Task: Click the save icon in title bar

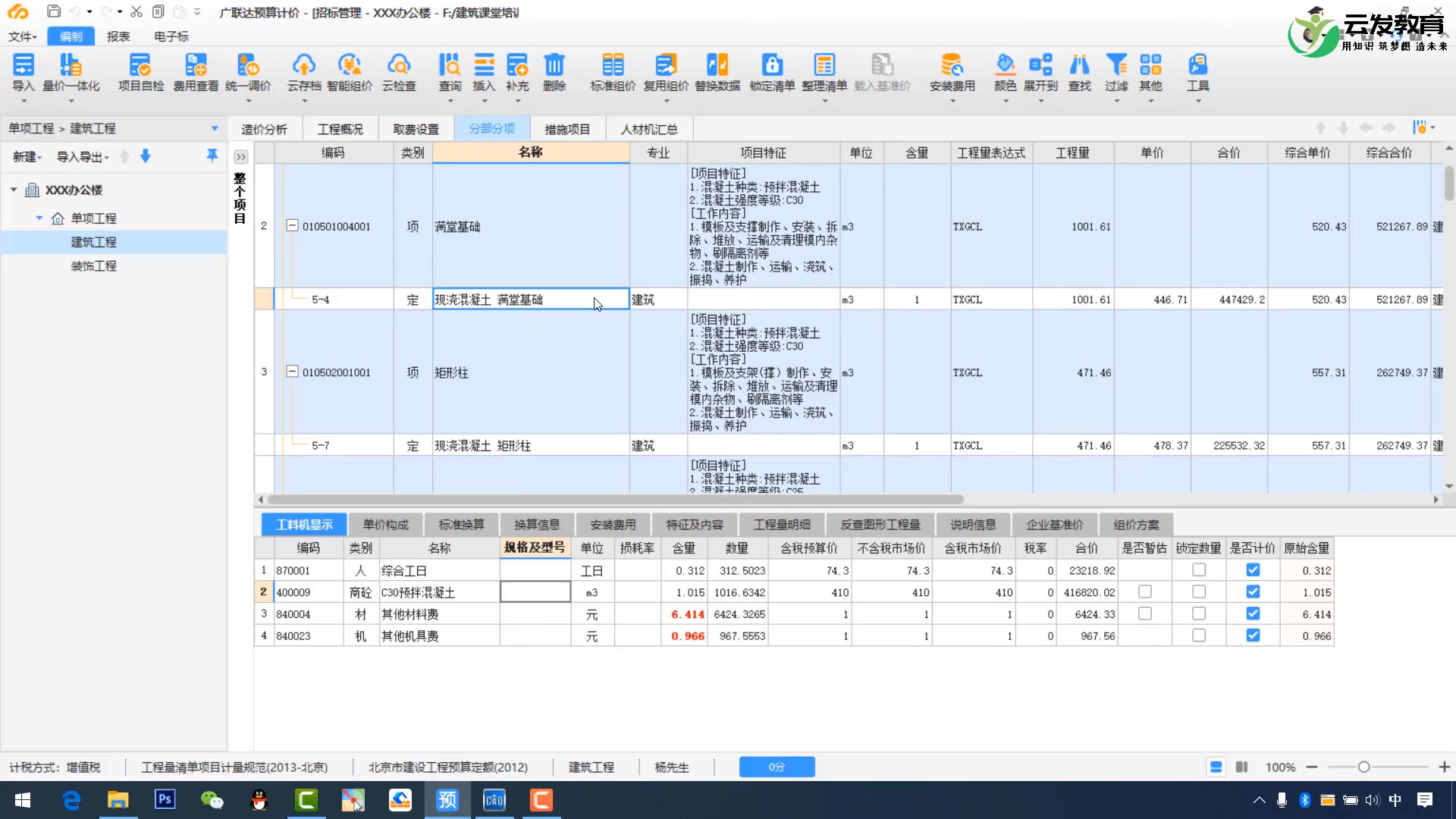Action: pyautogui.click(x=53, y=11)
